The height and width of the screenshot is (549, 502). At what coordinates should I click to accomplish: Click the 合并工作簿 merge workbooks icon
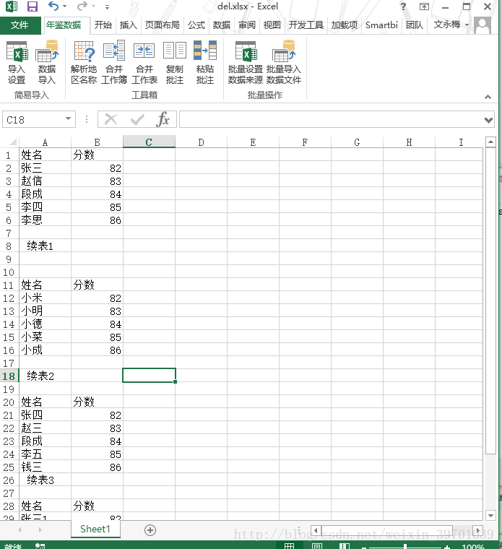[114, 62]
